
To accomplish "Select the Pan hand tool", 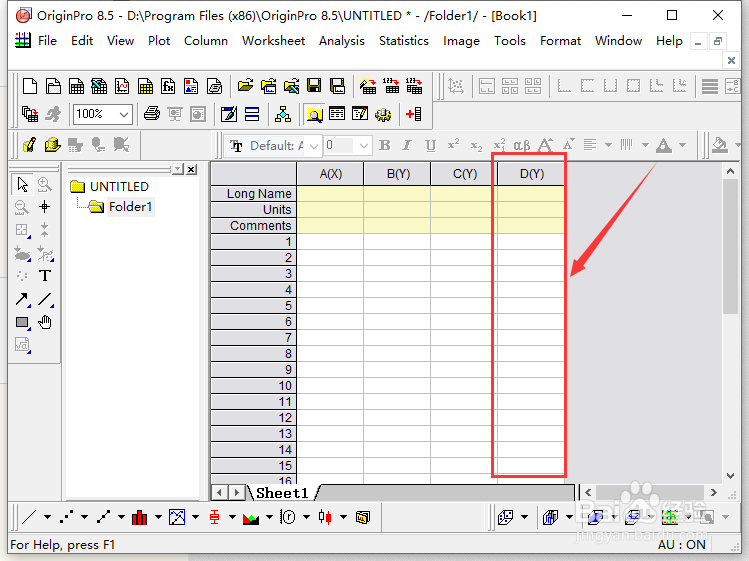I will tap(44, 322).
